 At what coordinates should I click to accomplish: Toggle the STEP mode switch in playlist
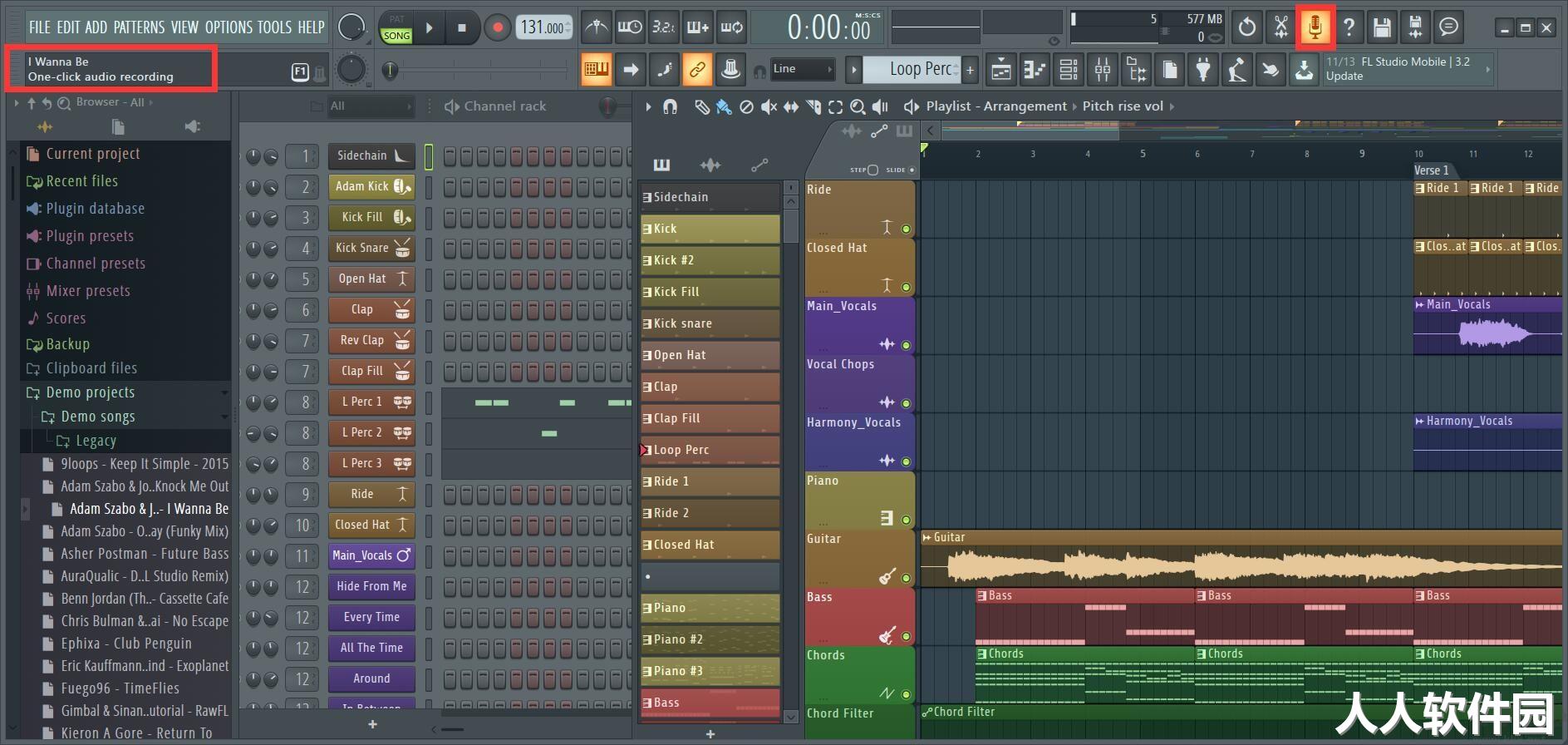(x=872, y=170)
